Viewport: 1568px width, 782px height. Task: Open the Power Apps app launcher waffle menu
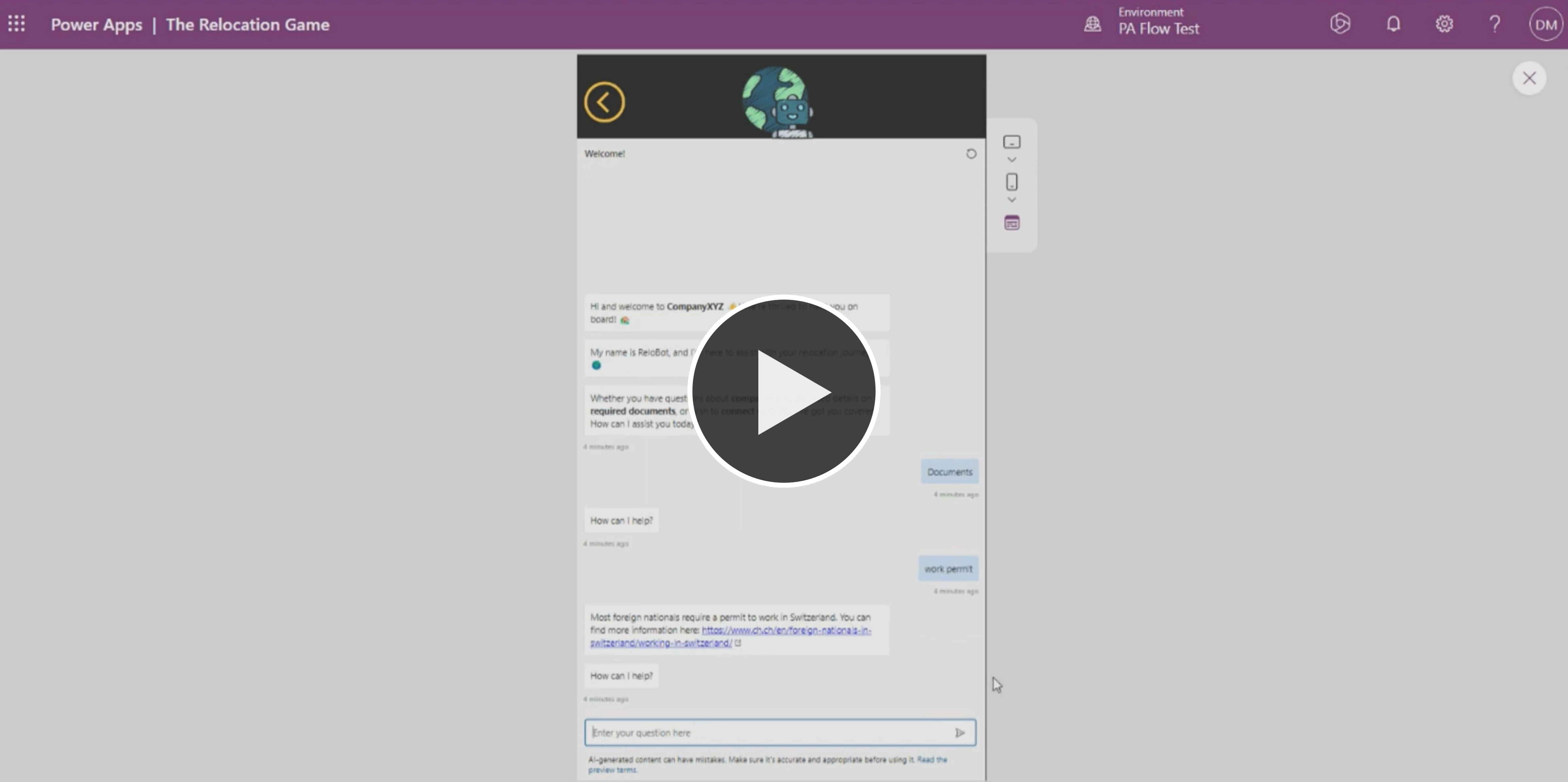[x=16, y=23]
